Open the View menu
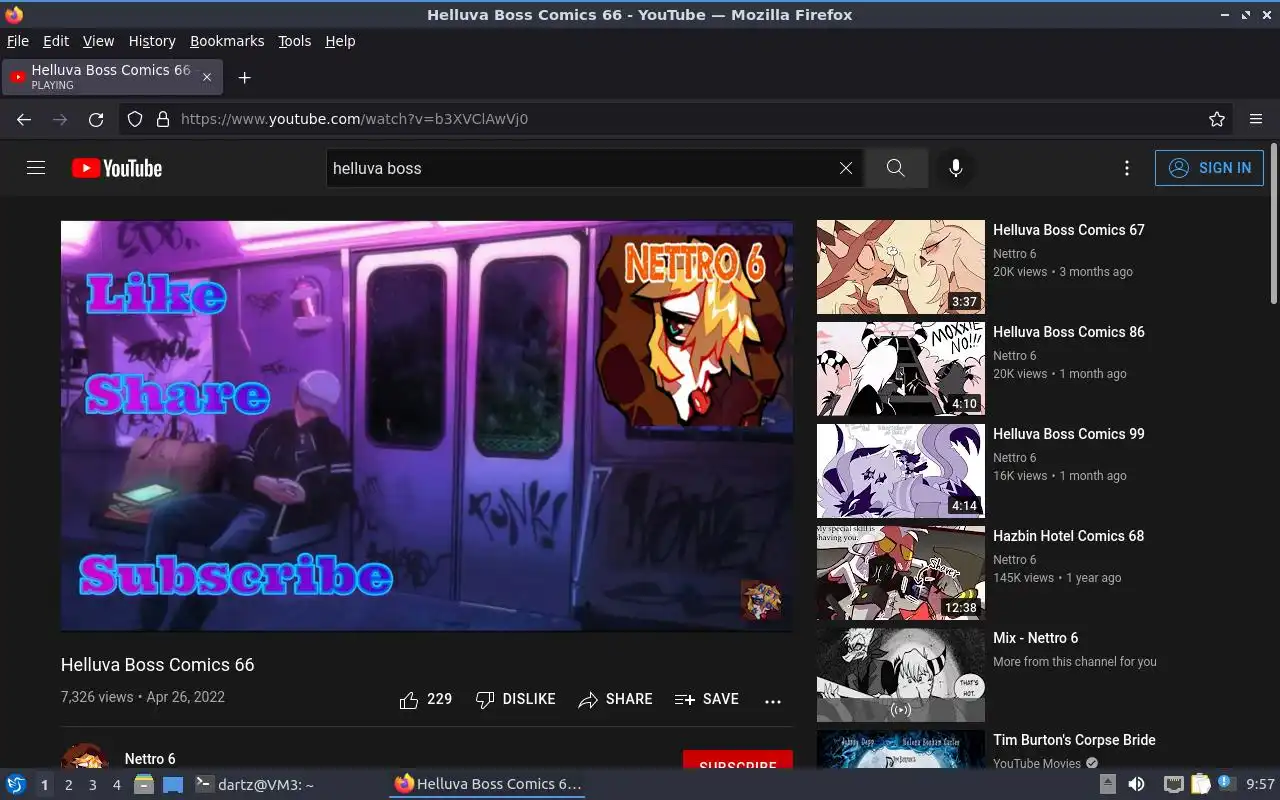Screen dimensions: 1280x800 (98, 41)
